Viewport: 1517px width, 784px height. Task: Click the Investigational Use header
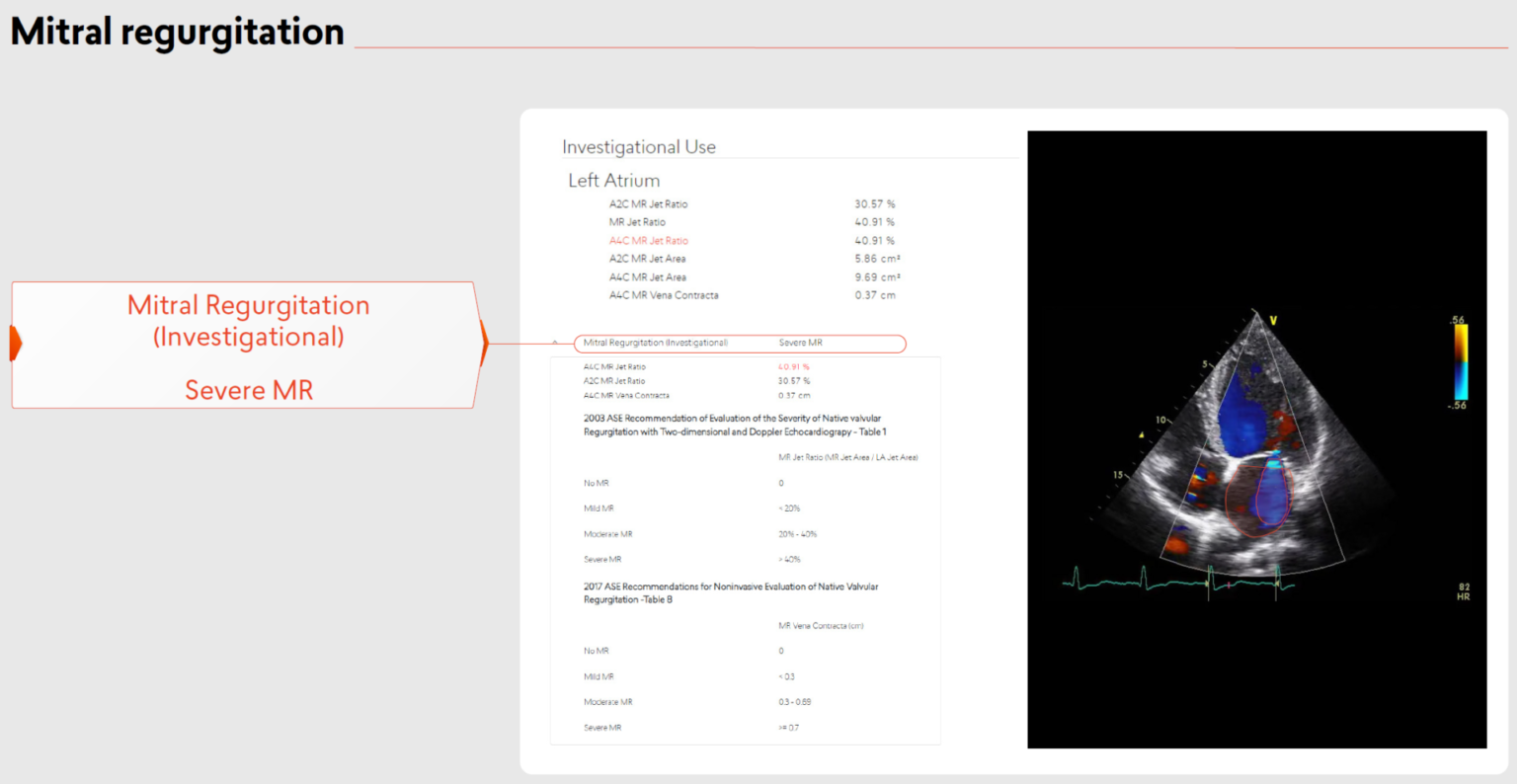tap(638, 147)
